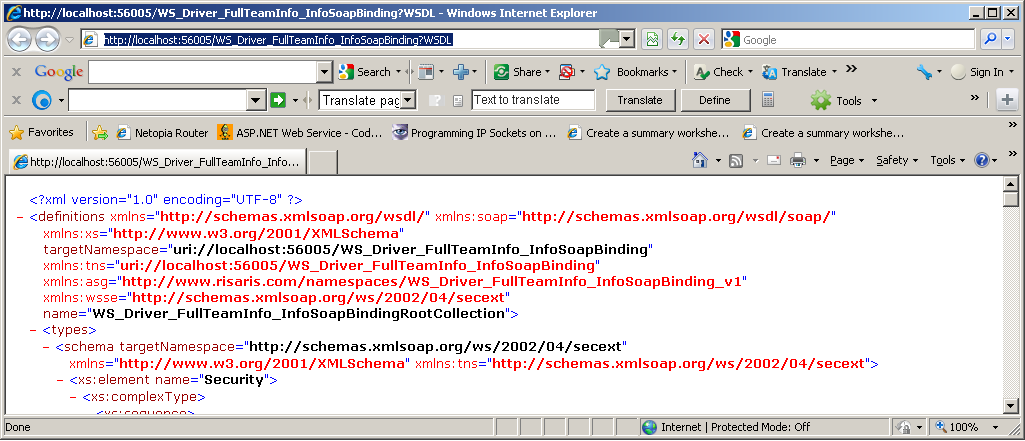Click the Print icon

click(797, 160)
